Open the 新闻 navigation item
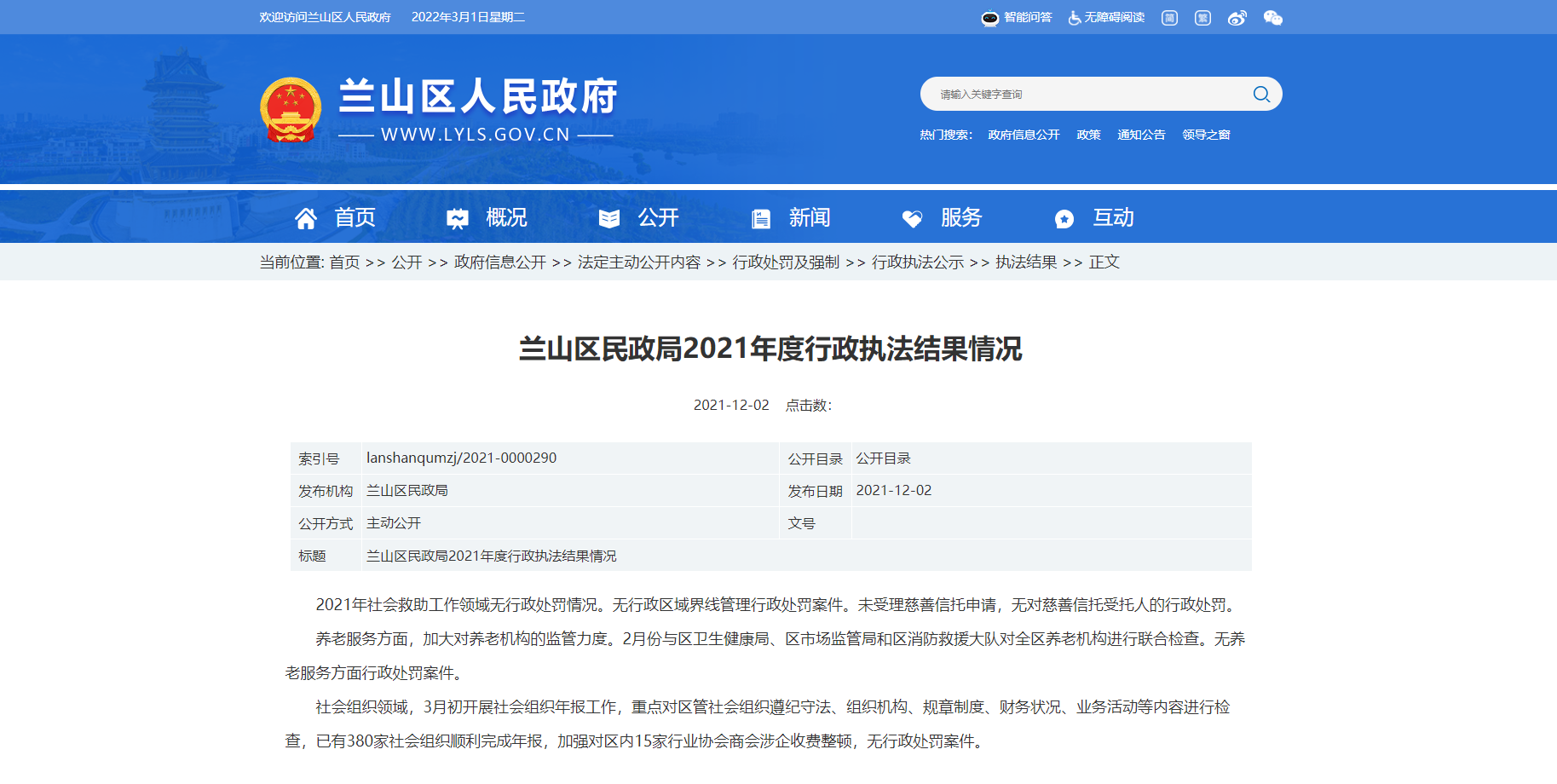Image resolution: width=1557 pixels, height=784 pixels. click(810, 217)
